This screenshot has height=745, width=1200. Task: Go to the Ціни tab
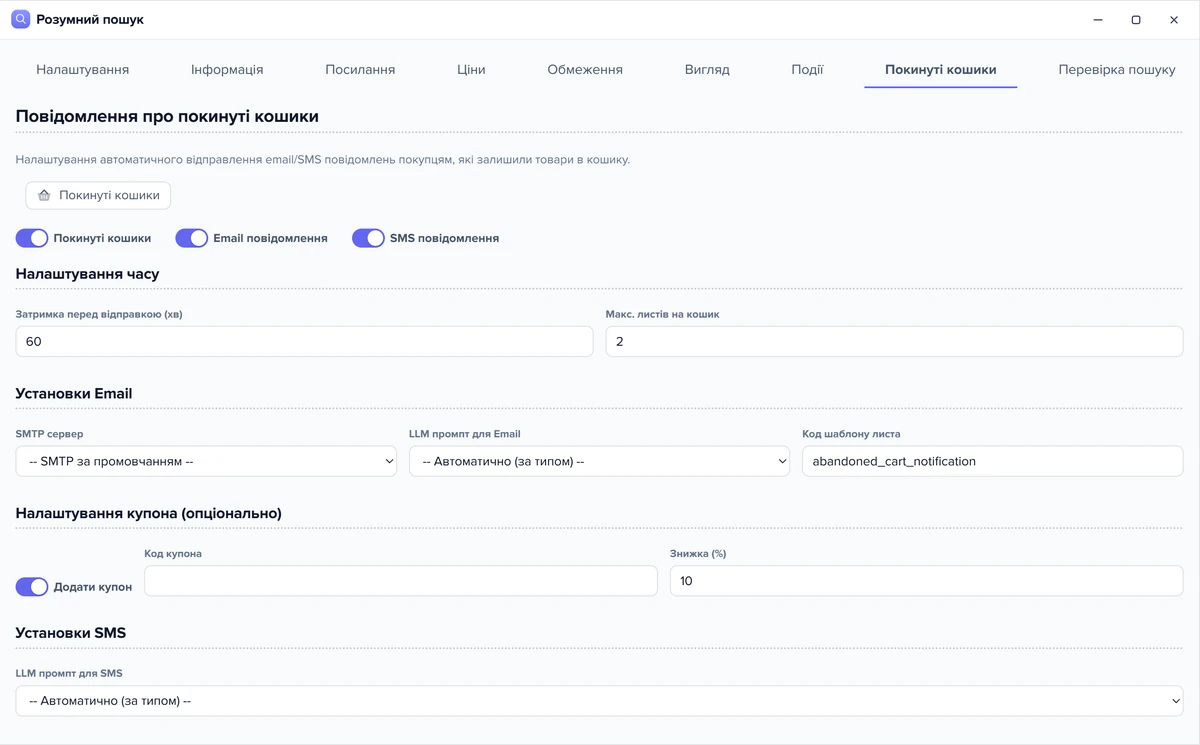click(x=471, y=70)
